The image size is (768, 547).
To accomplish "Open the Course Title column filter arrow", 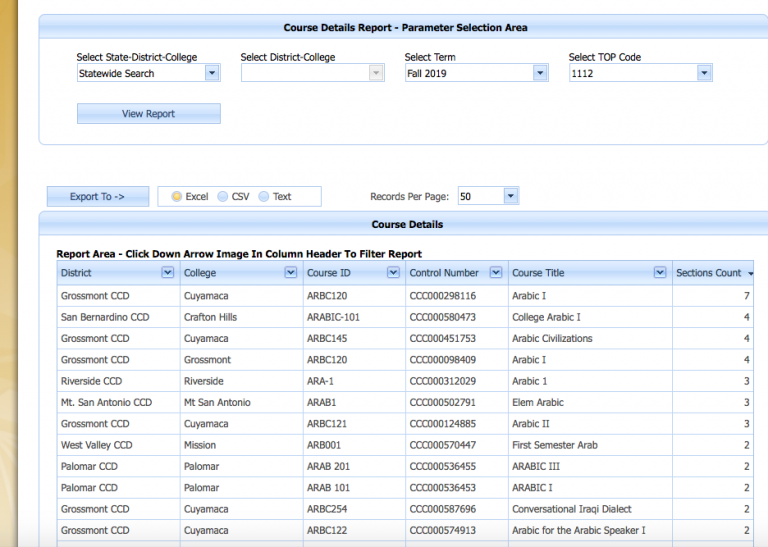I will pos(660,272).
